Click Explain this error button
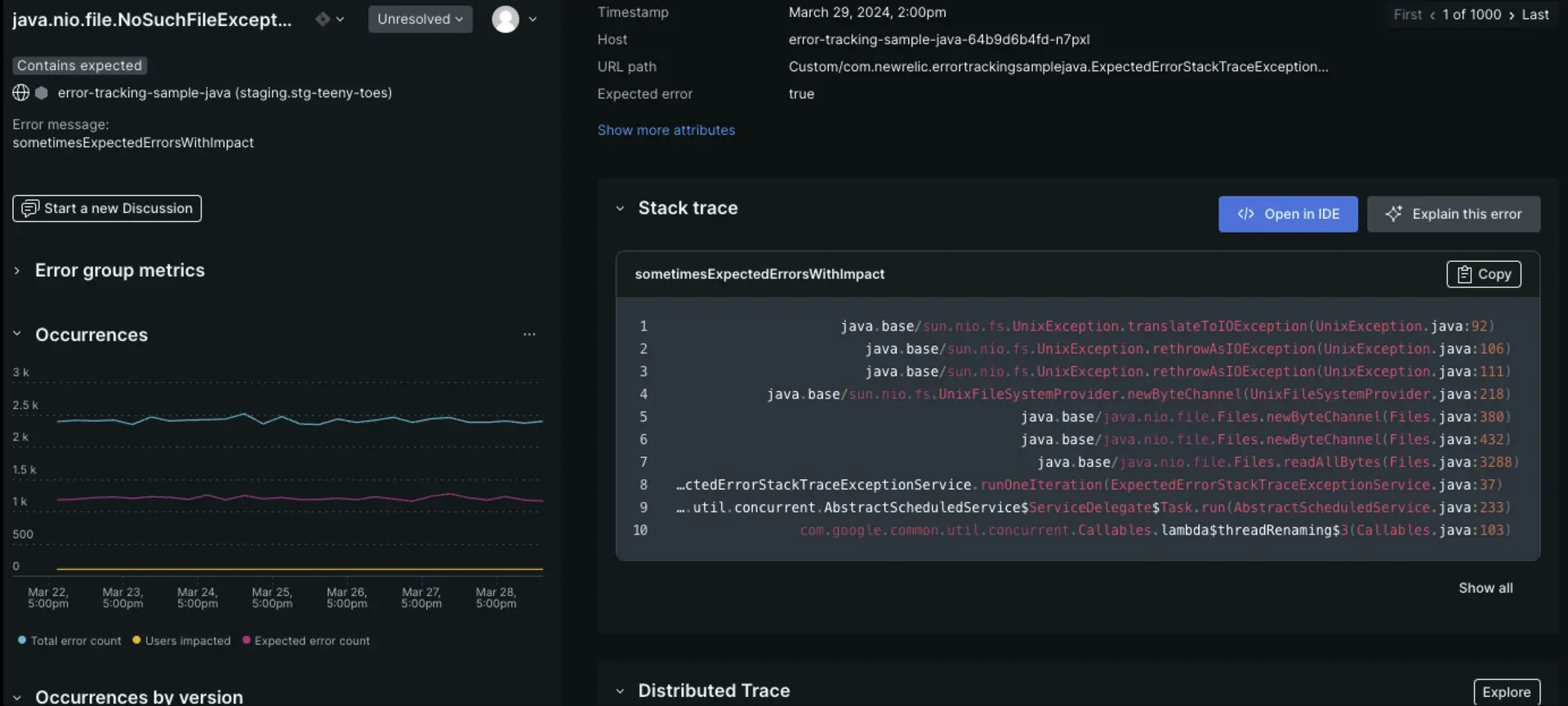The height and width of the screenshot is (706, 1568). click(x=1454, y=214)
